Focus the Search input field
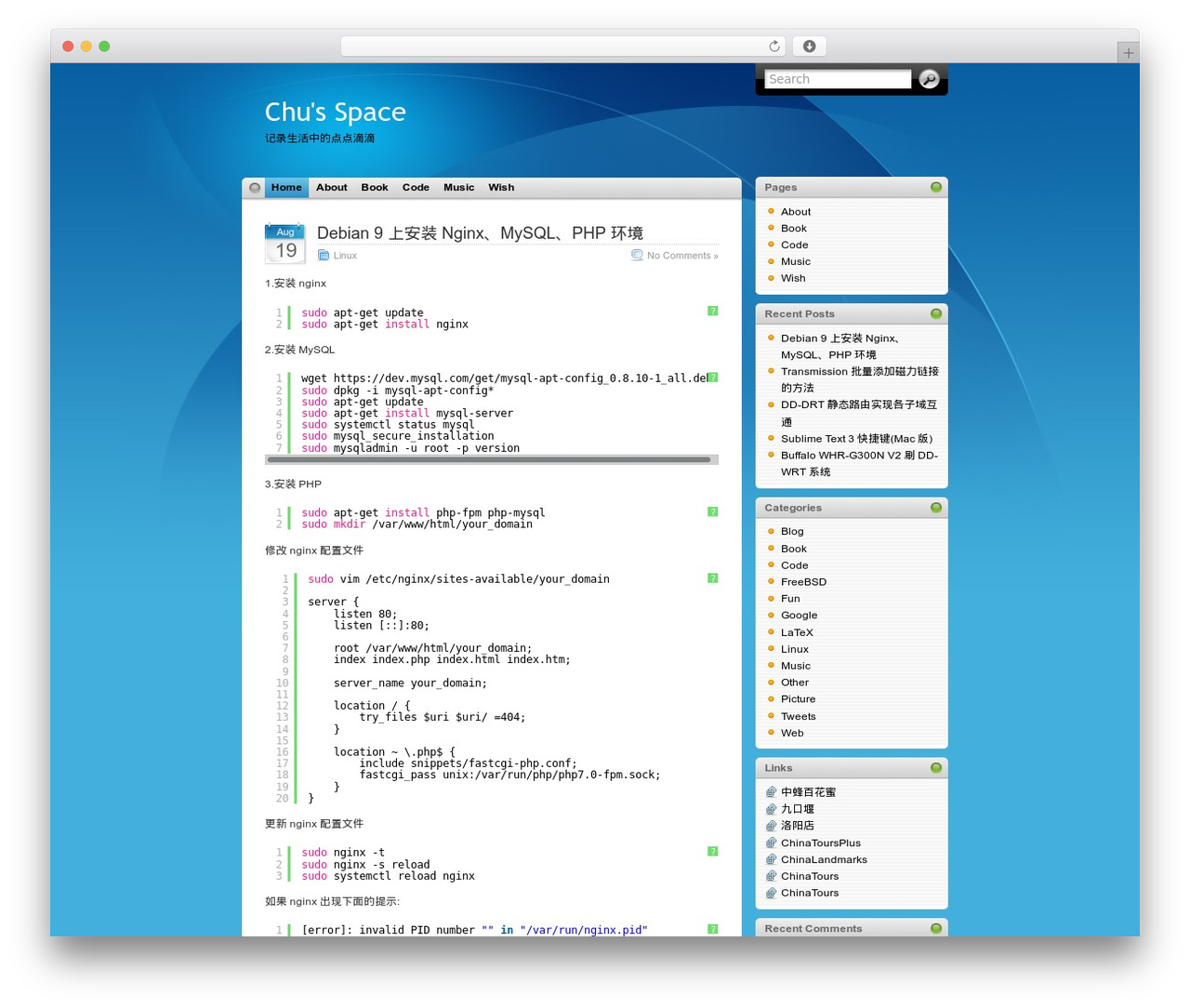 (838, 79)
